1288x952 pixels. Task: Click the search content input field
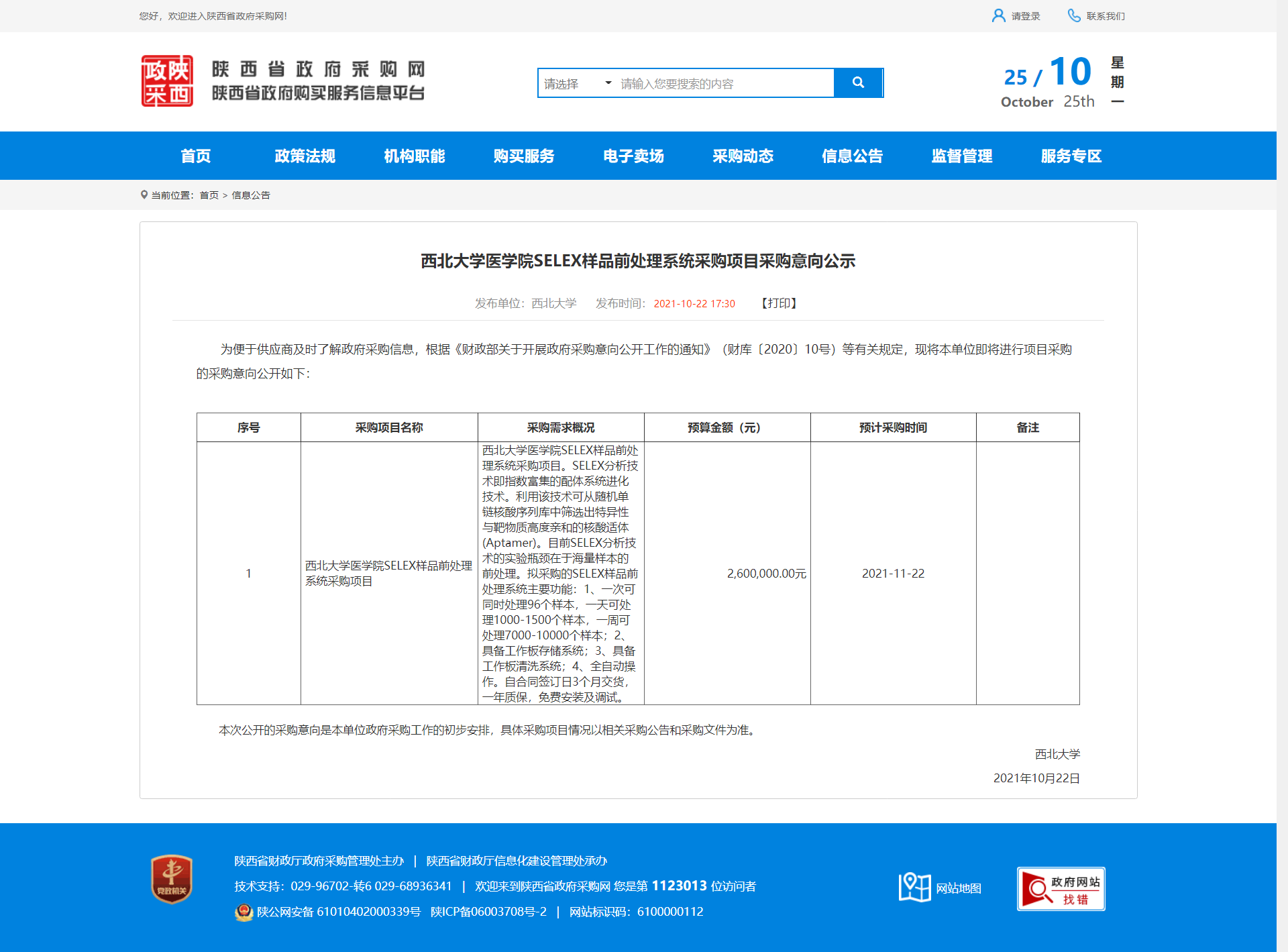[x=724, y=83]
